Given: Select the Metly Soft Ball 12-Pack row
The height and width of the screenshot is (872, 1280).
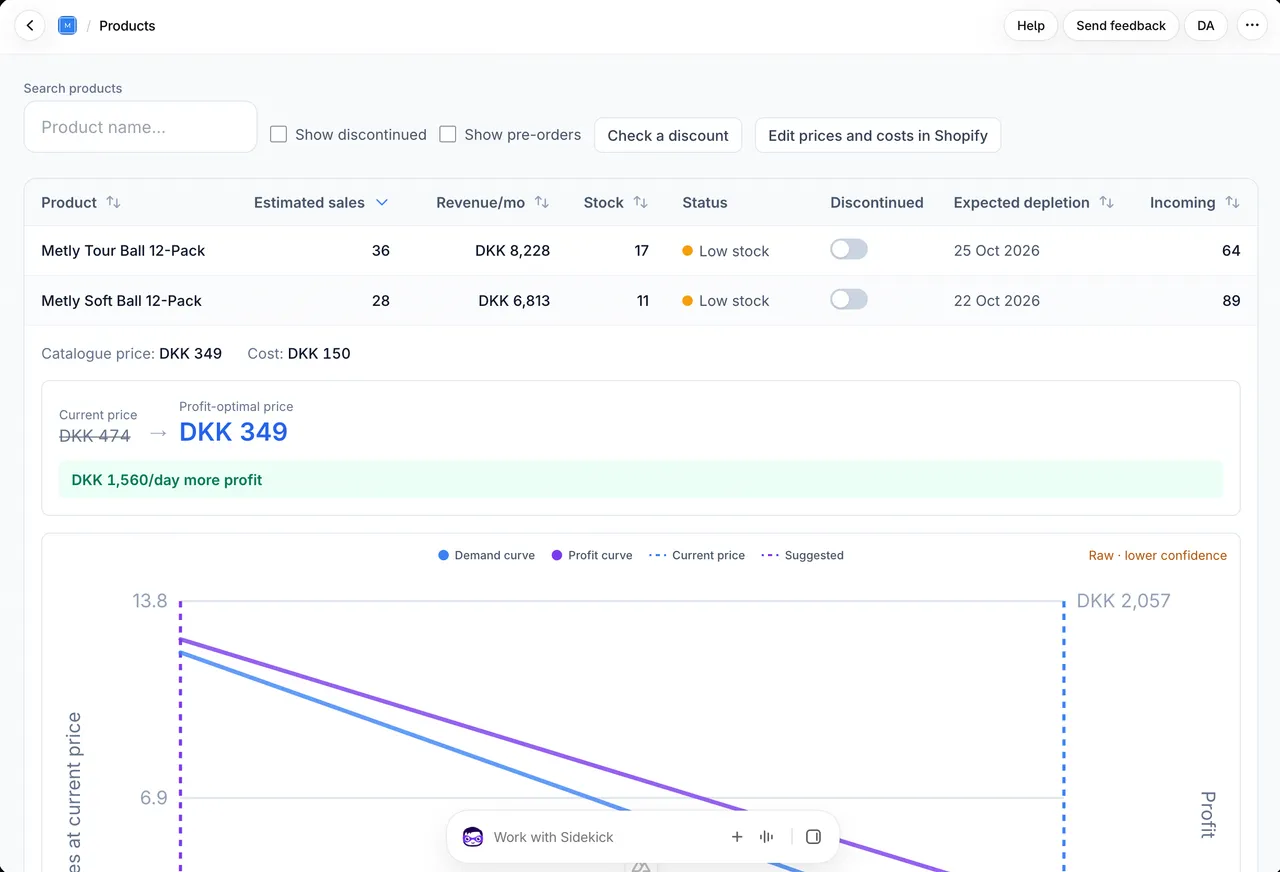Looking at the screenshot, I should 640,301.
